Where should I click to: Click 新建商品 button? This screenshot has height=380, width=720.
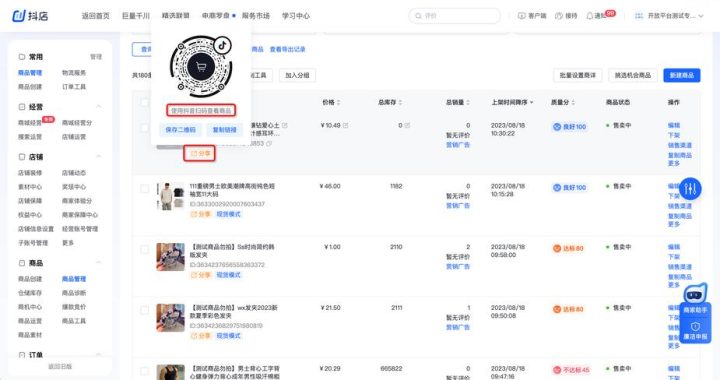[x=681, y=75]
